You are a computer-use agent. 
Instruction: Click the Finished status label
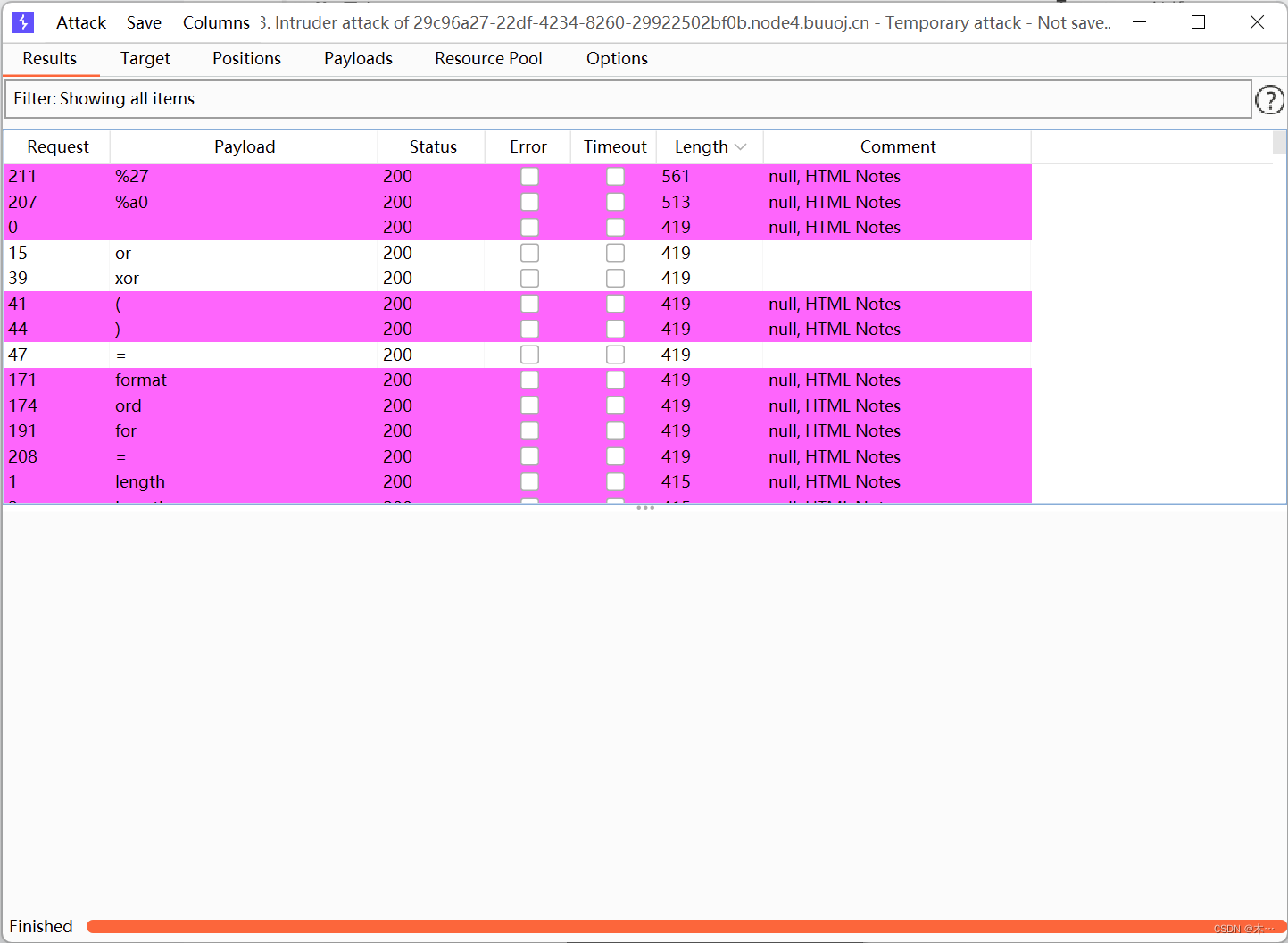[41, 927]
